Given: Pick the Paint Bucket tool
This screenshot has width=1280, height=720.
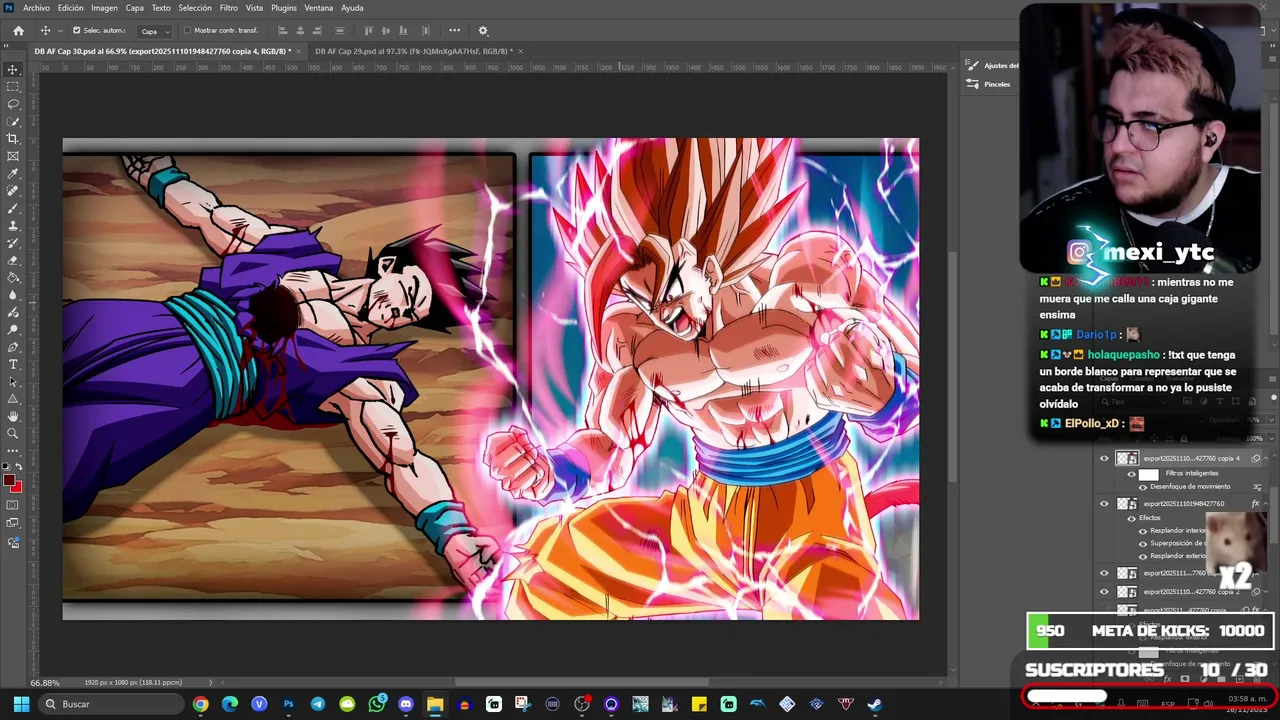Looking at the screenshot, I should tap(13, 278).
